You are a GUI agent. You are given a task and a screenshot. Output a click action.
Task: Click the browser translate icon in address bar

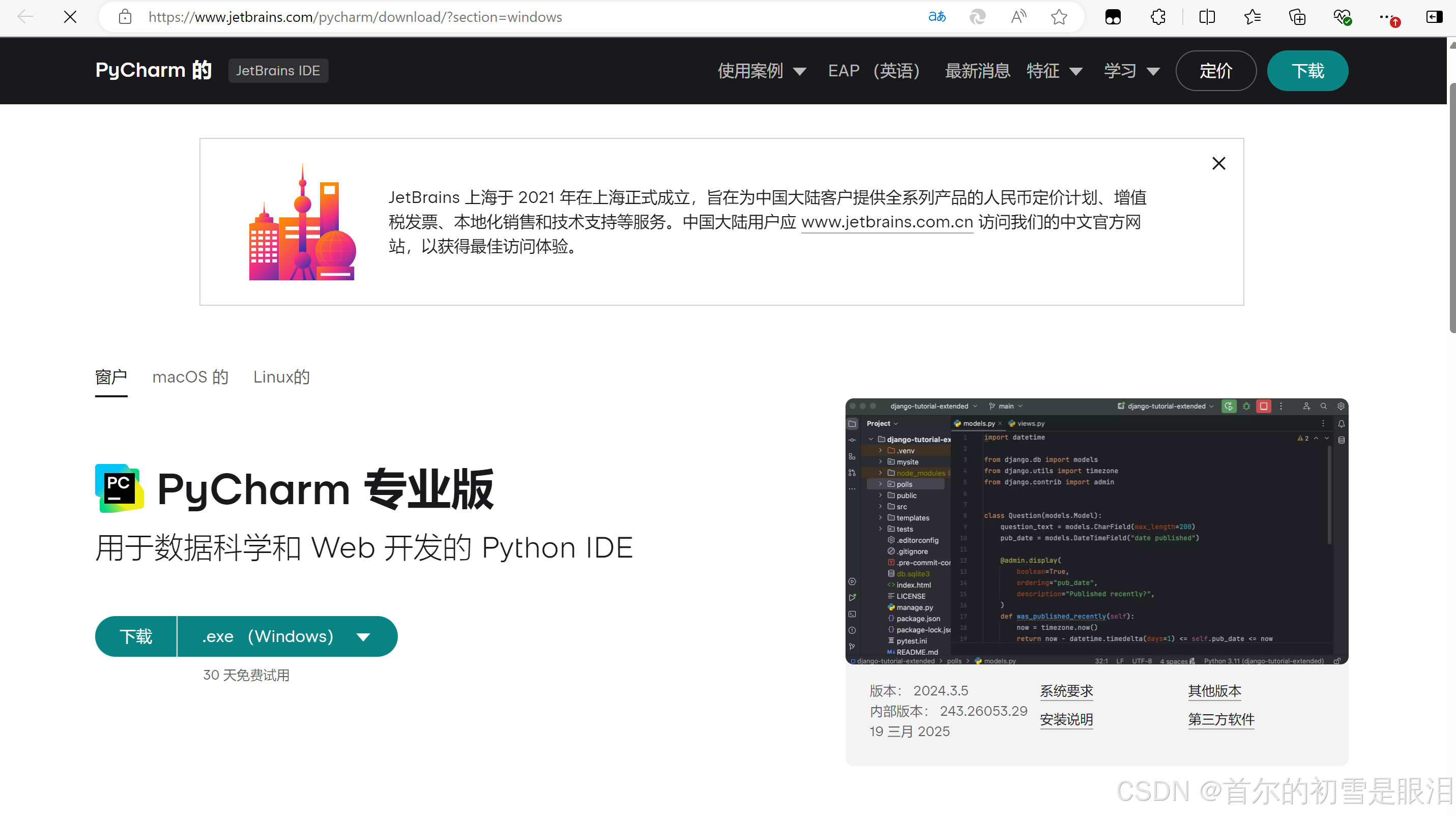tap(937, 17)
